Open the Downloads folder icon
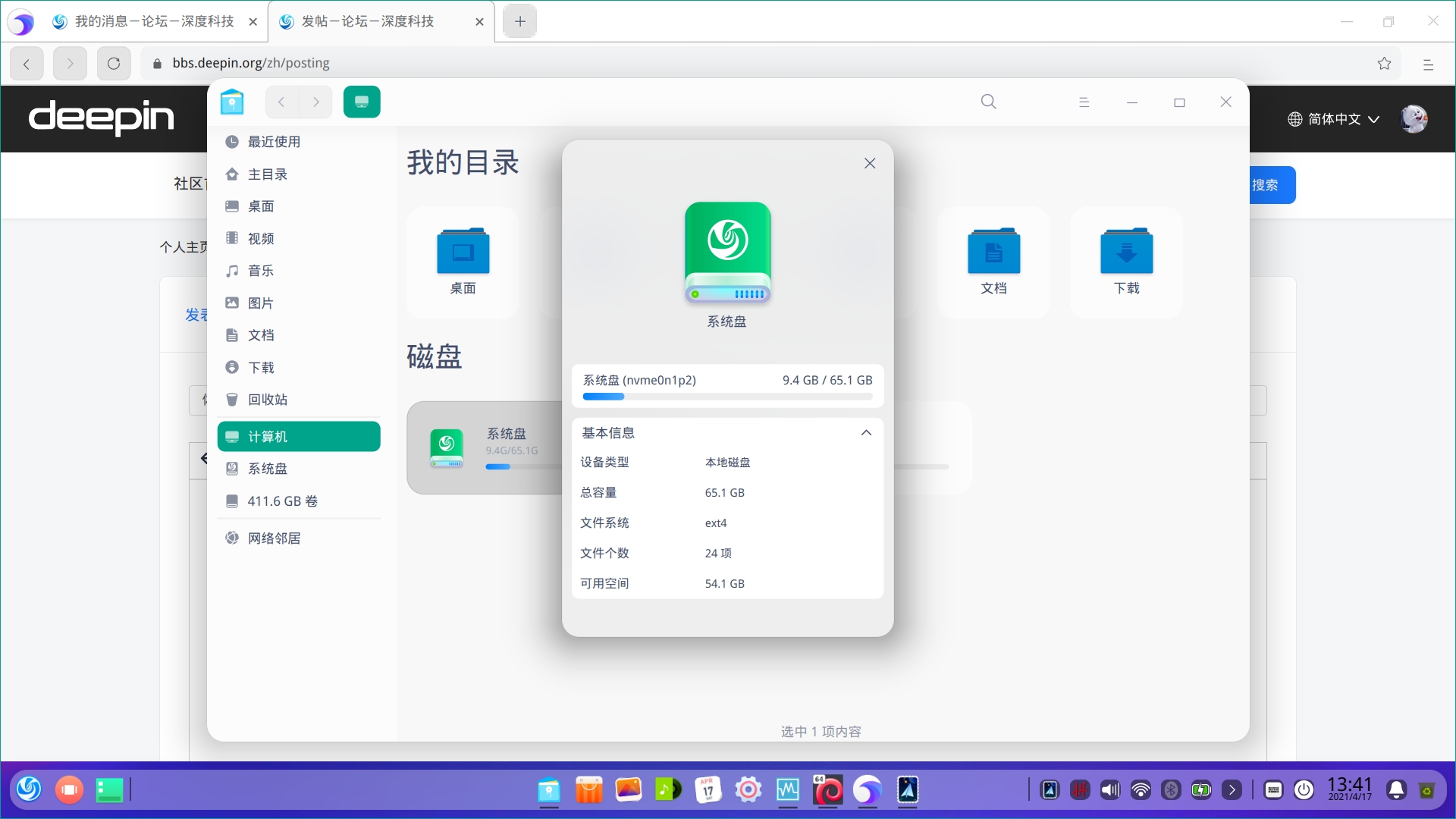This screenshot has height=819, width=1456. click(1126, 253)
